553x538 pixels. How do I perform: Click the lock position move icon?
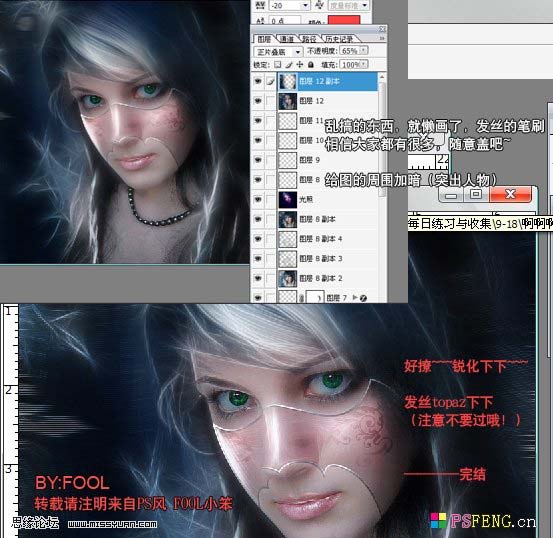[299, 65]
